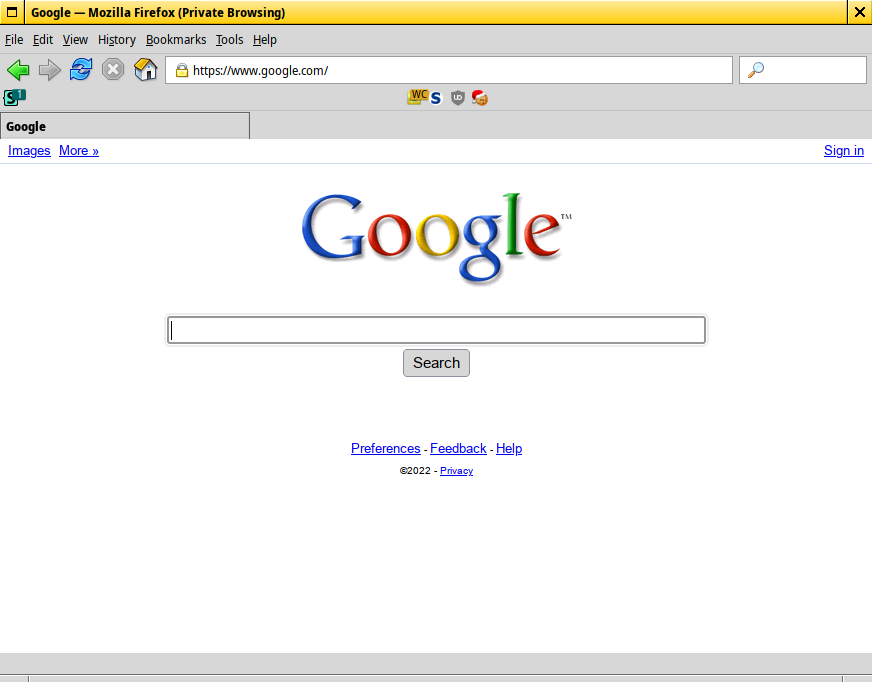
Task: Open the Preferences link
Action: 385,448
